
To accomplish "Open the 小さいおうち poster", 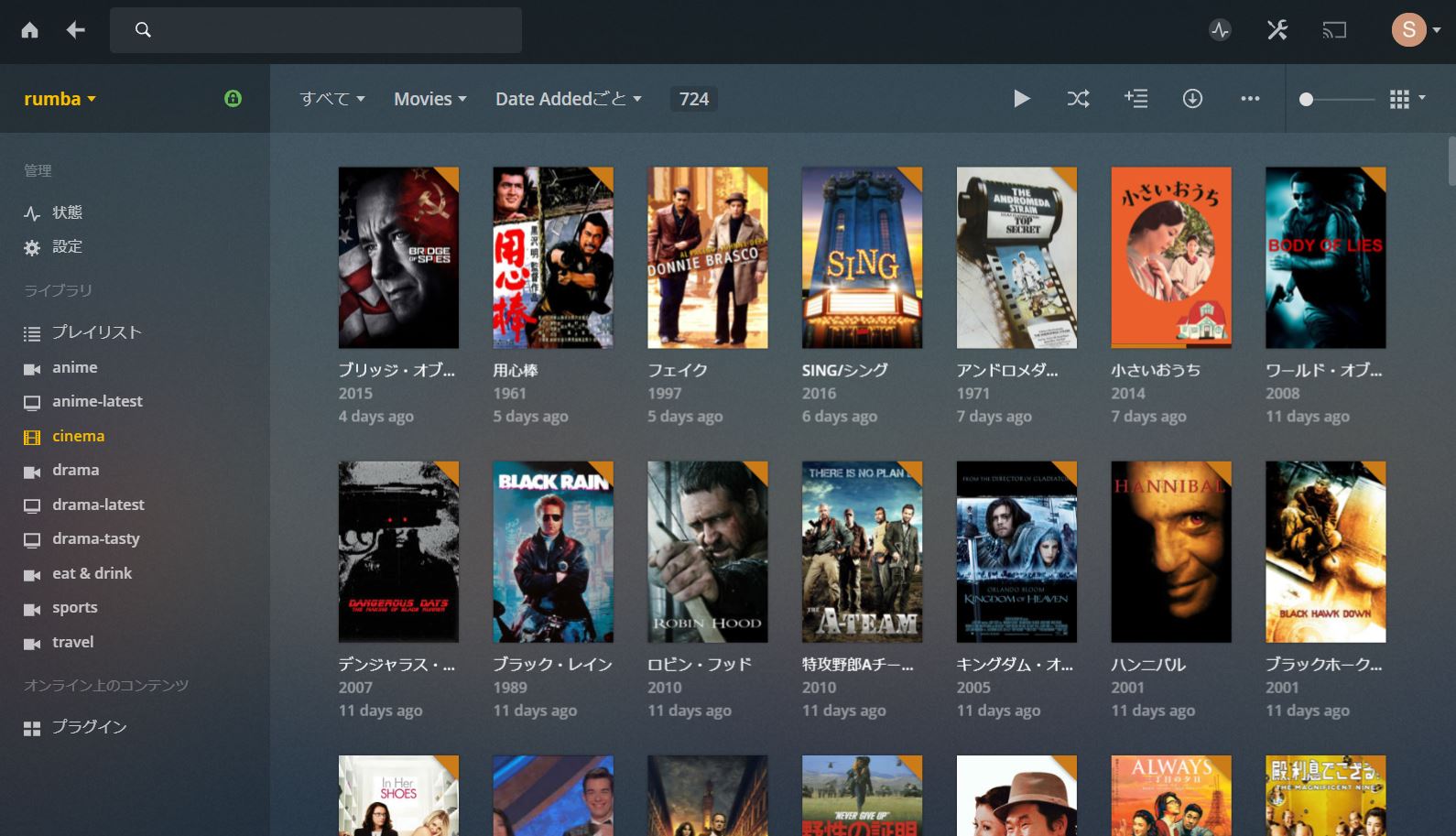I will tap(1171, 257).
